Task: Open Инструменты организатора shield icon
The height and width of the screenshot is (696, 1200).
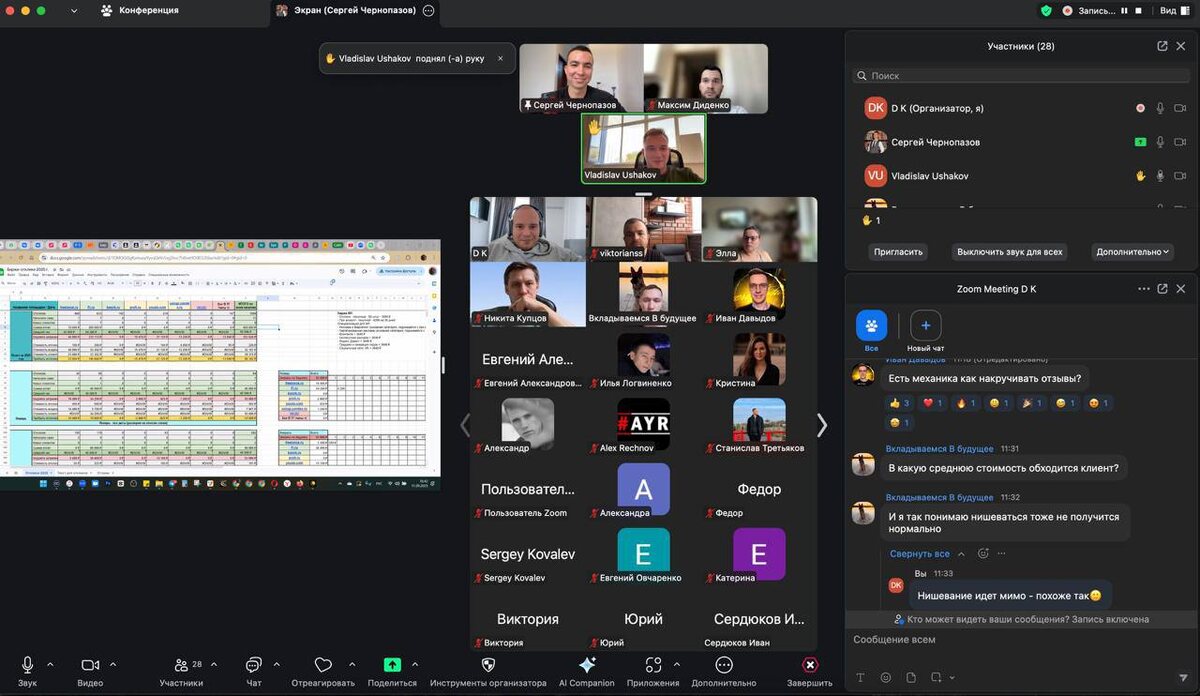Action: (488, 664)
